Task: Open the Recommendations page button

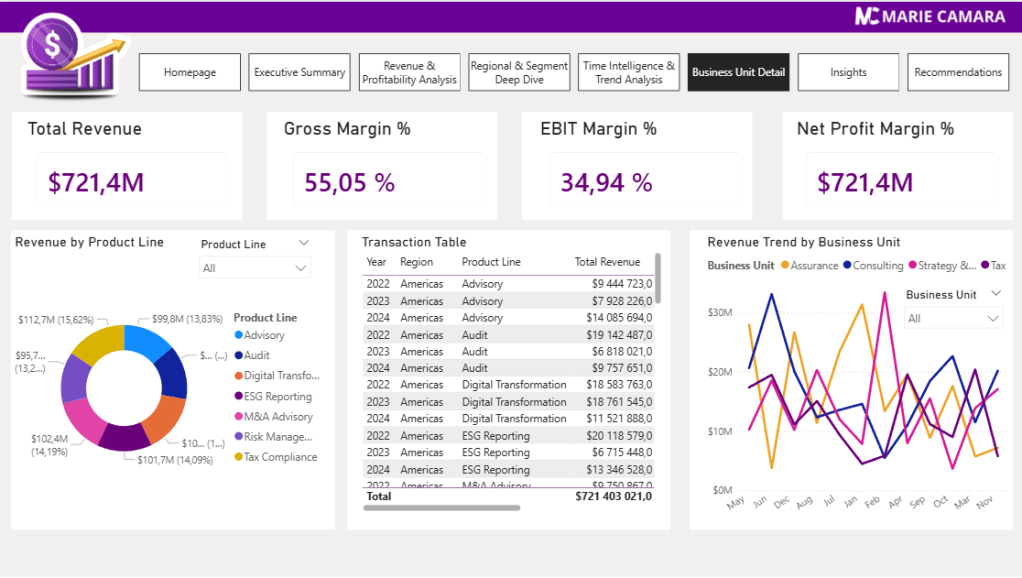Action: pyautogui.click(x=958, y=73)
